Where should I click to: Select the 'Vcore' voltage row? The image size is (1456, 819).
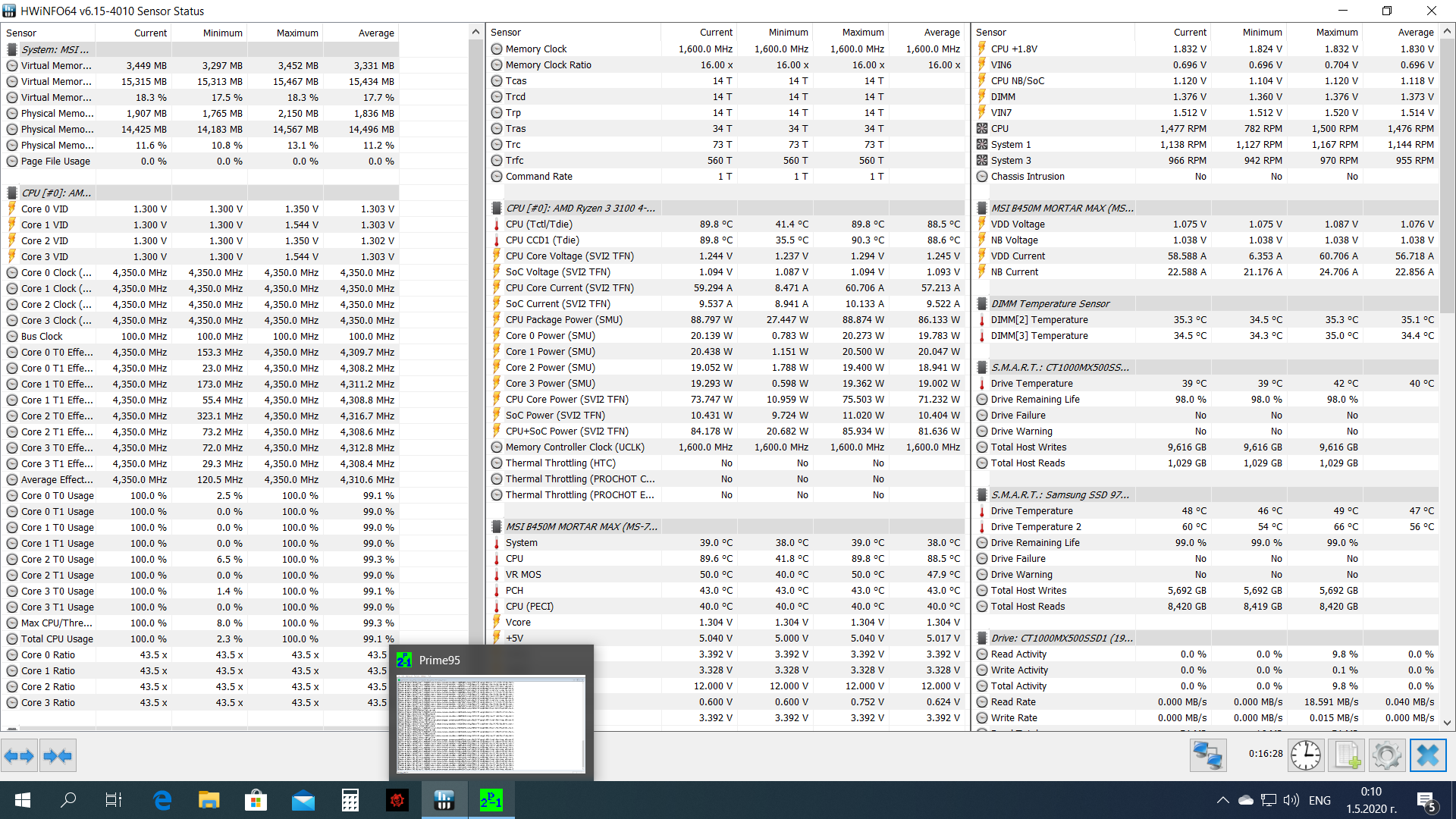(726, 622)
